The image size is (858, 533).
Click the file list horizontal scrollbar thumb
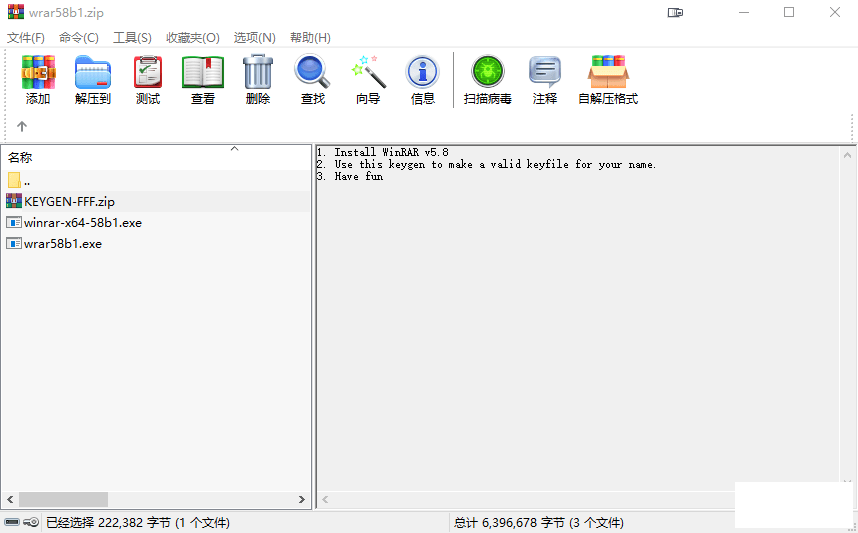click(x=63, y=499)
